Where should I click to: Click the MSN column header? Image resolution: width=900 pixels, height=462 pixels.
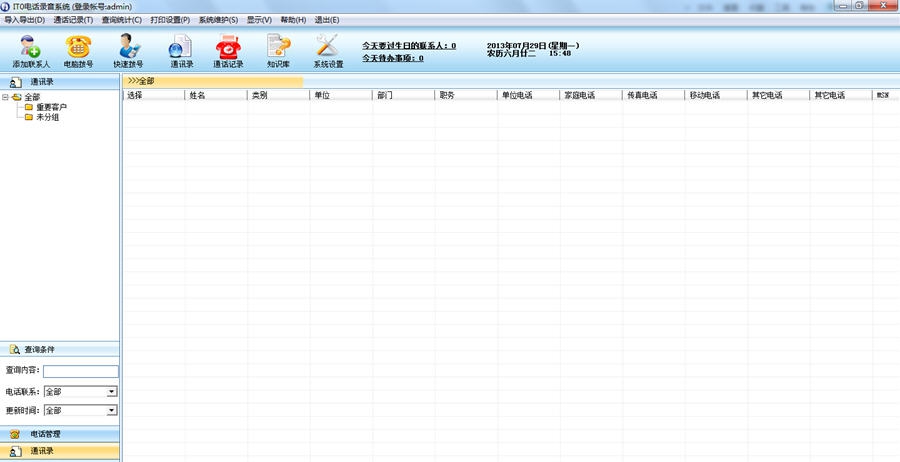pyautogui.click(x=886, y=95)
